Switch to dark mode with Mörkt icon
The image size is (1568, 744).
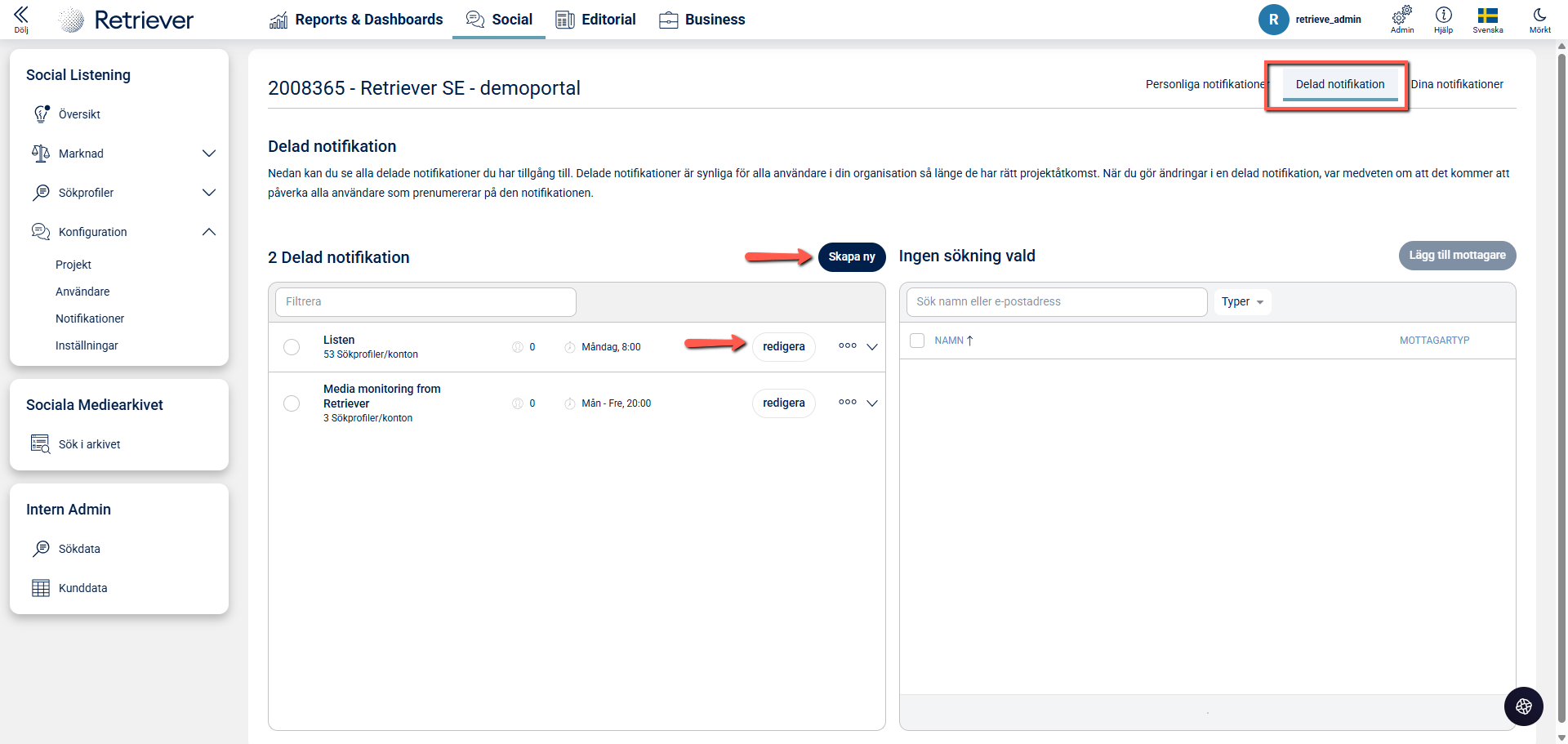tap(1540, 20)
